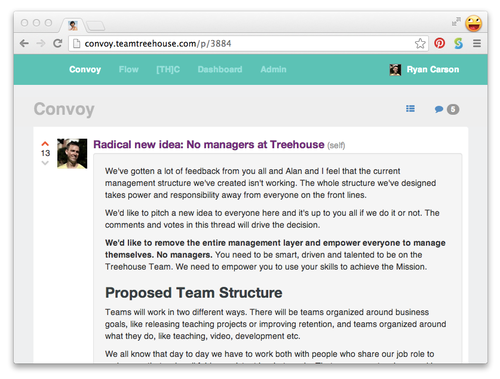Click the comment count badge 5
The width and height of the screenshot is (500, 379).
[453, 109]
